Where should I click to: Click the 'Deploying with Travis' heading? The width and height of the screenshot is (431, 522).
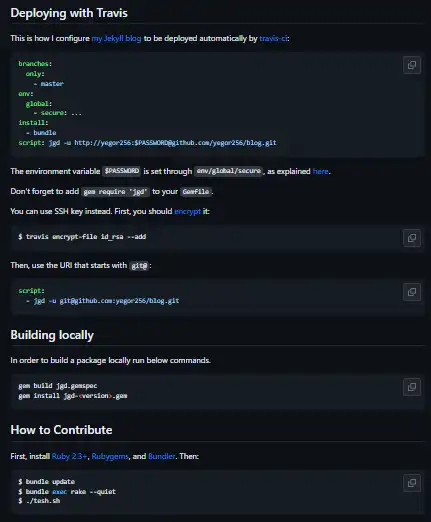coord(69,13)
